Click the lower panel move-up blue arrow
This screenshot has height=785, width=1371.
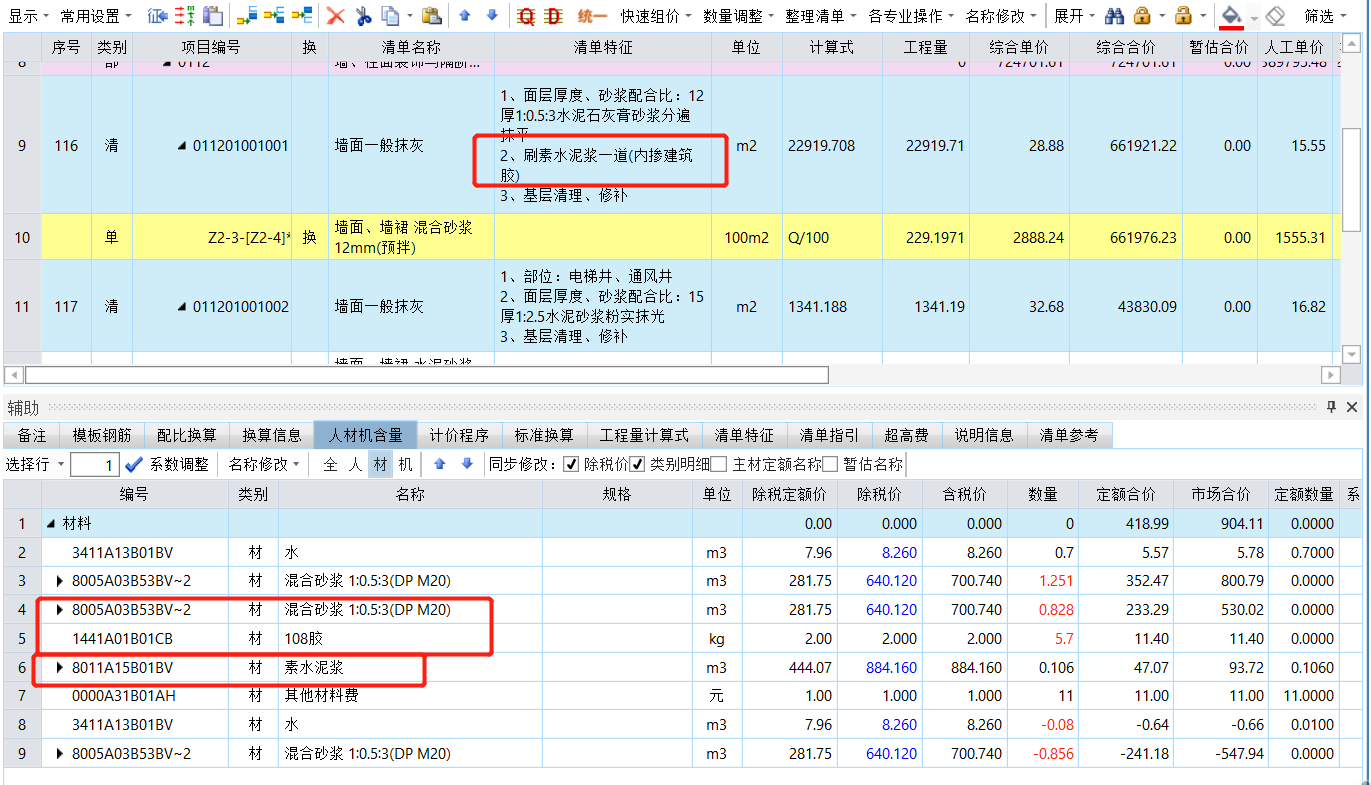(441, 465)
